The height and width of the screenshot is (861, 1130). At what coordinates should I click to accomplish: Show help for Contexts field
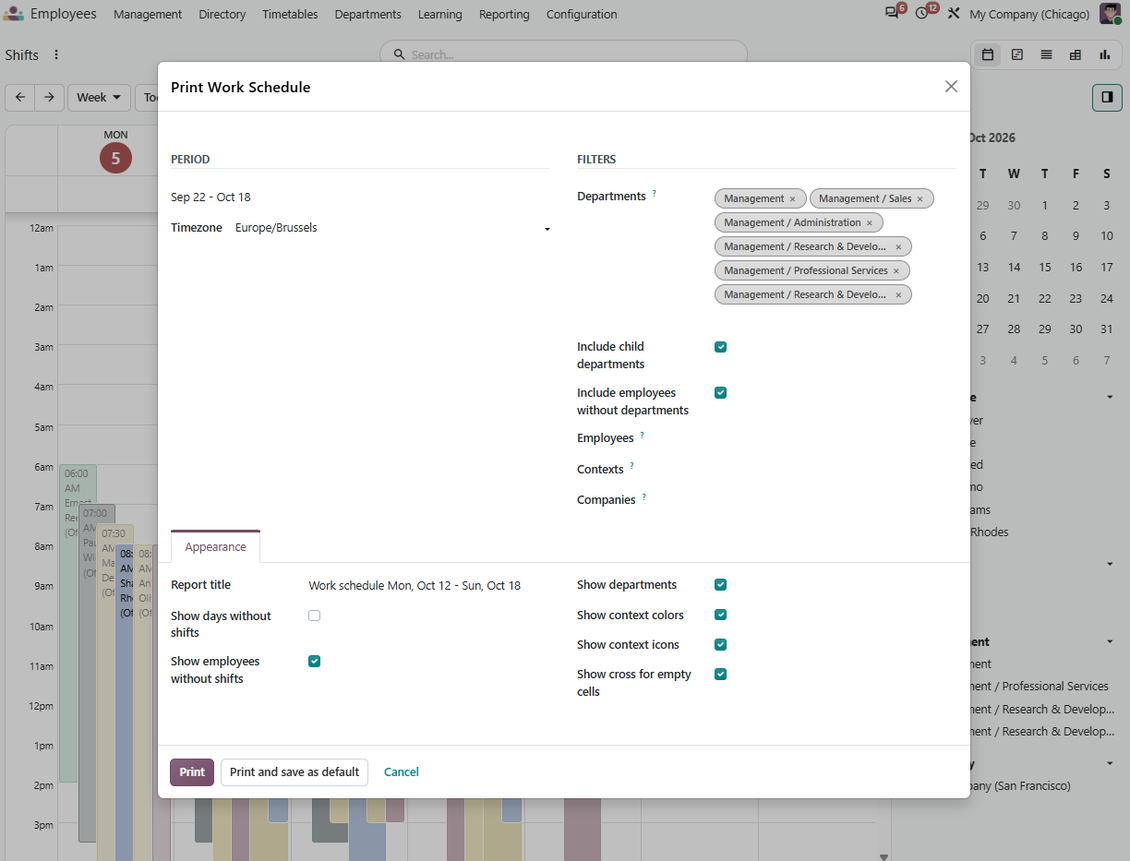[x=632, y=466]
